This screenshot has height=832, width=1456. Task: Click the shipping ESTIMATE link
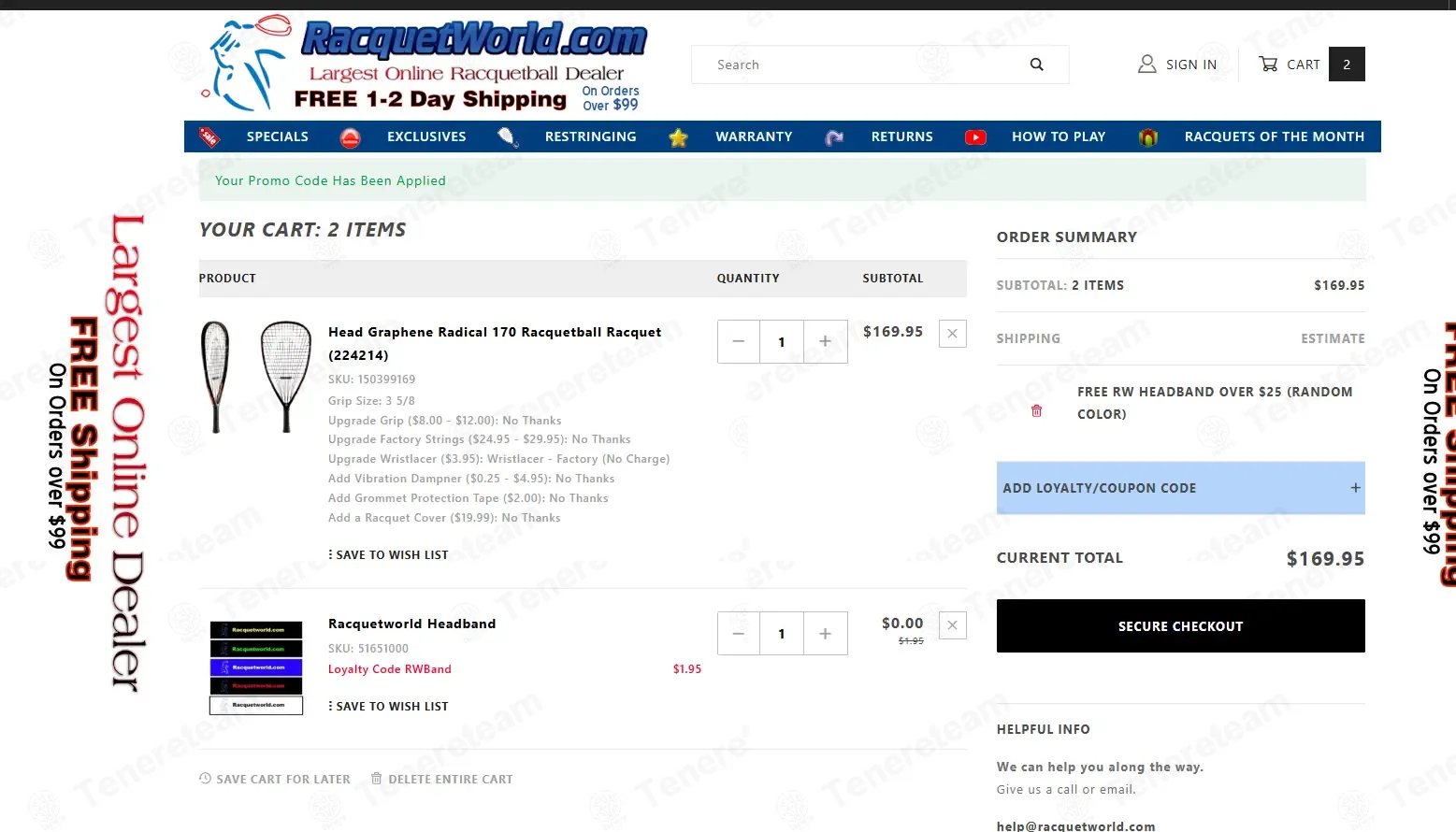(x=1333, y=338)
